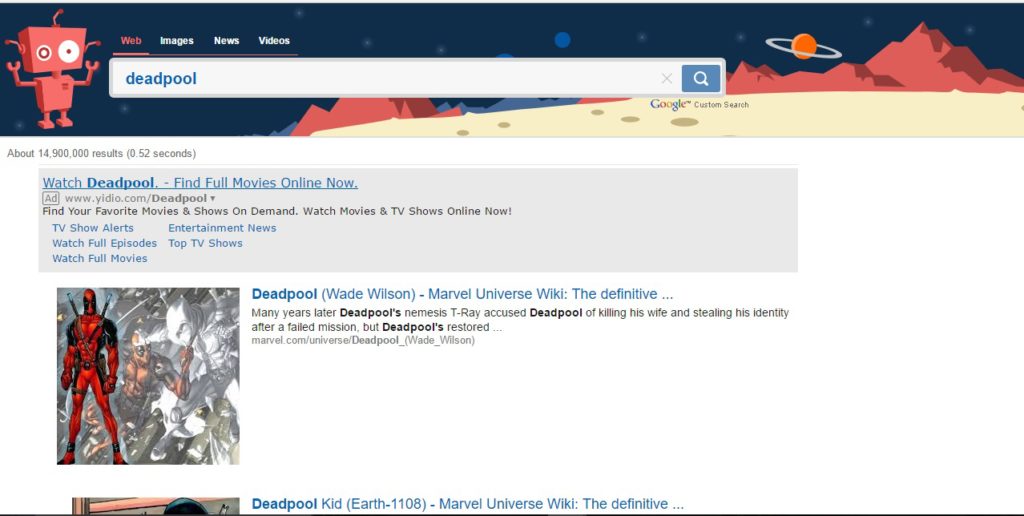Screen dimensions: 1024x516
Task: Select the Web tab
Action: [131, 41]
